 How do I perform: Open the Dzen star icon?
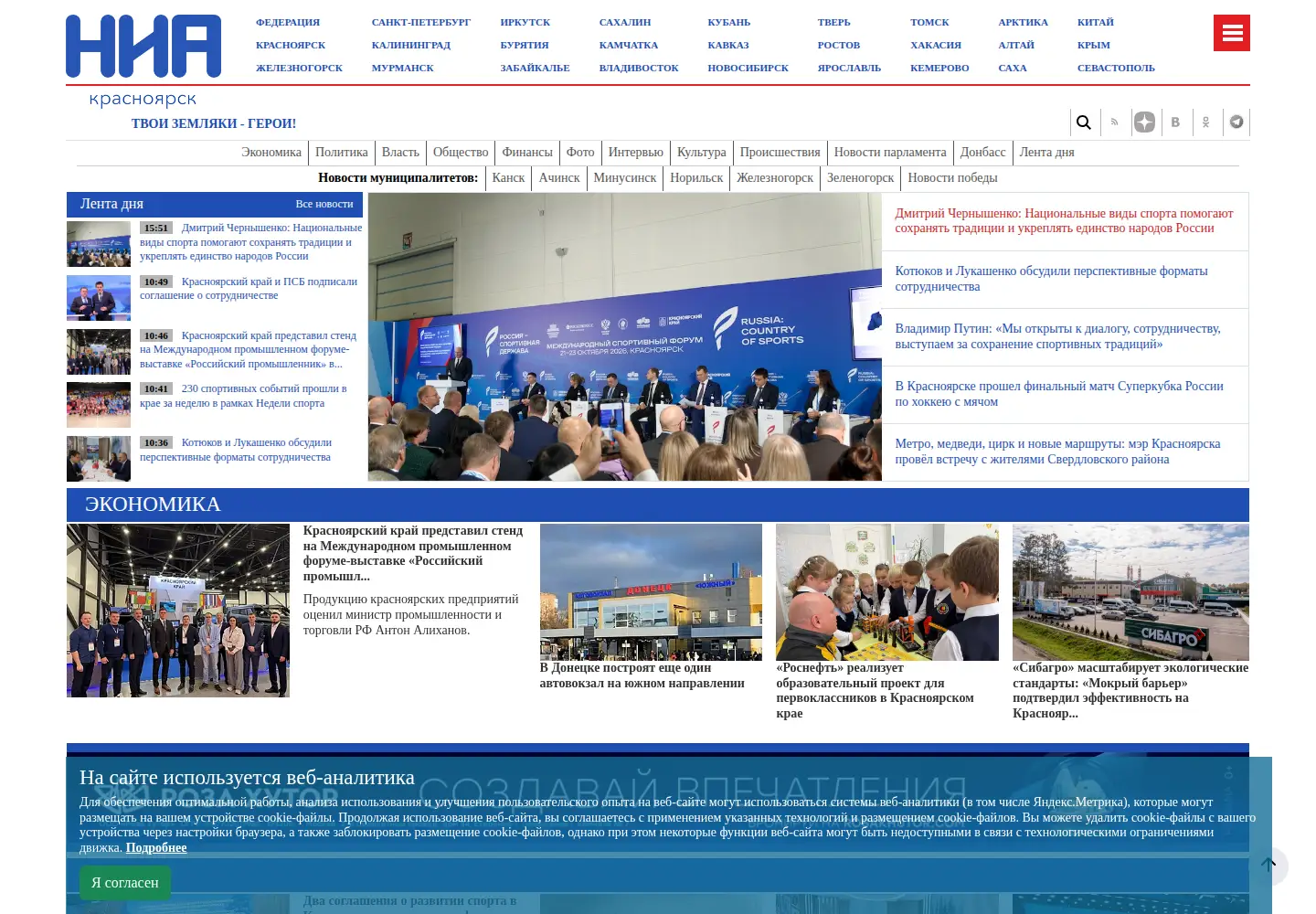click(x=1144, y=122)
